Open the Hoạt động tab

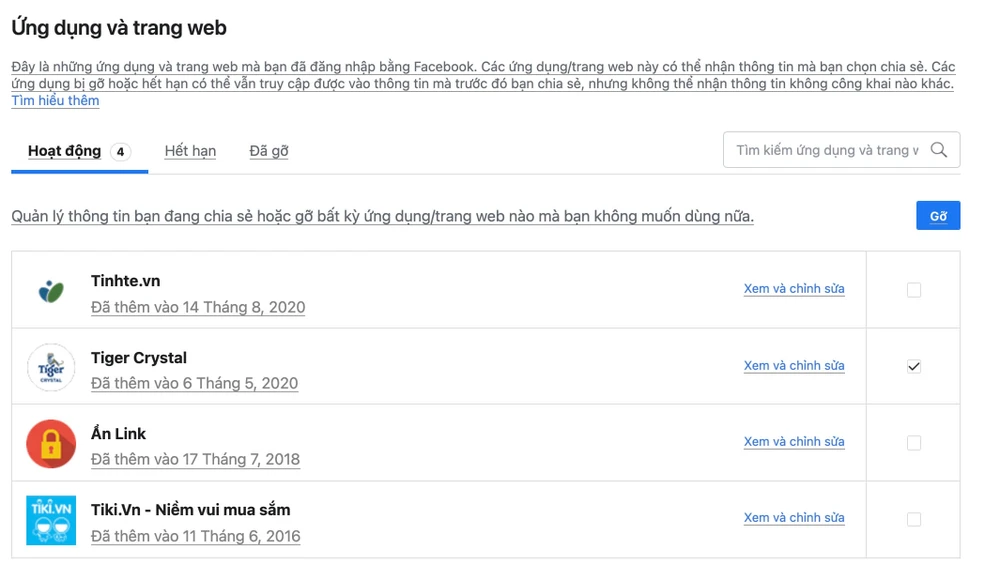[x=66, y=150]
